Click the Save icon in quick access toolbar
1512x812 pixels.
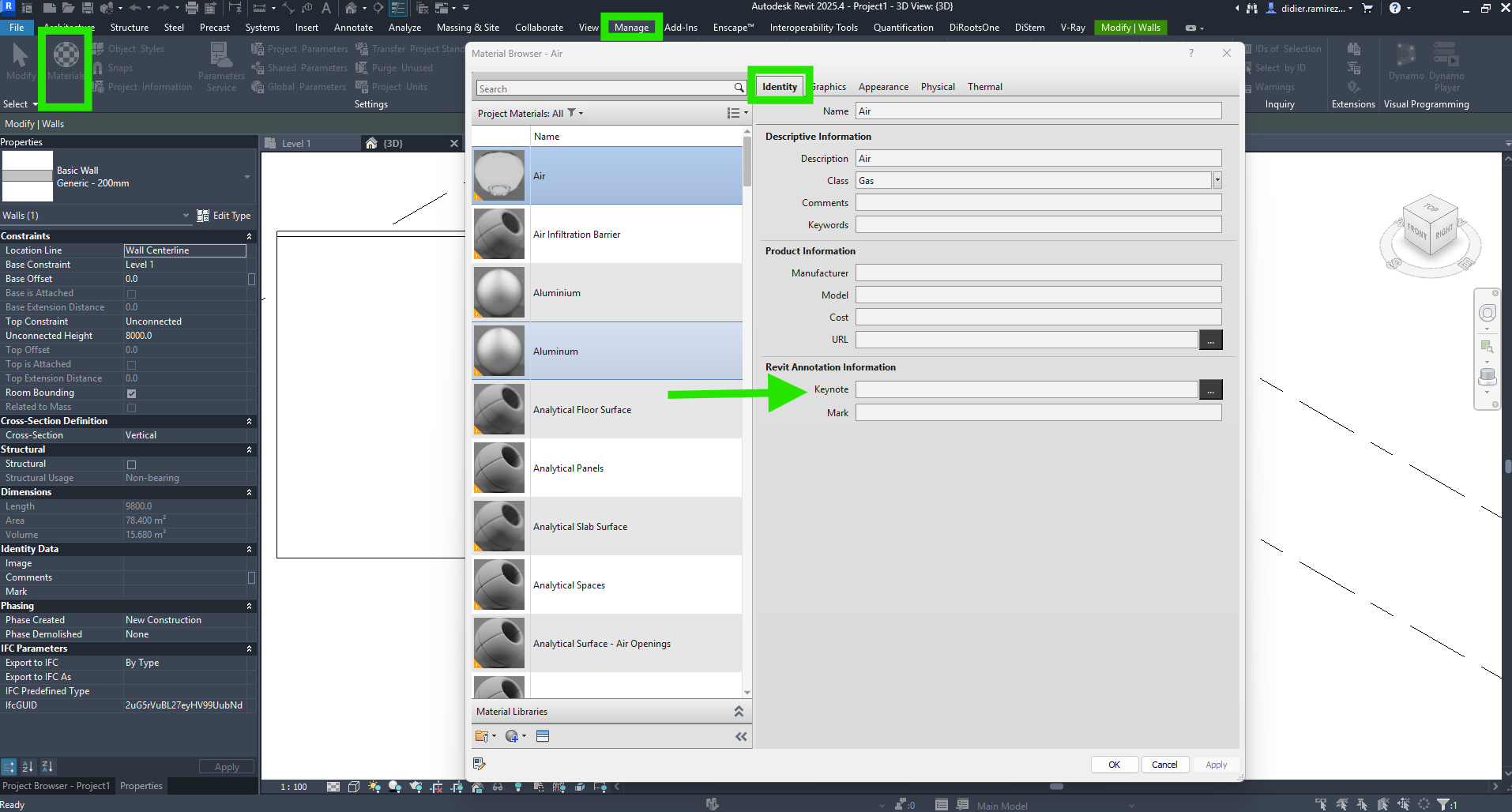[x=88, y=8]
